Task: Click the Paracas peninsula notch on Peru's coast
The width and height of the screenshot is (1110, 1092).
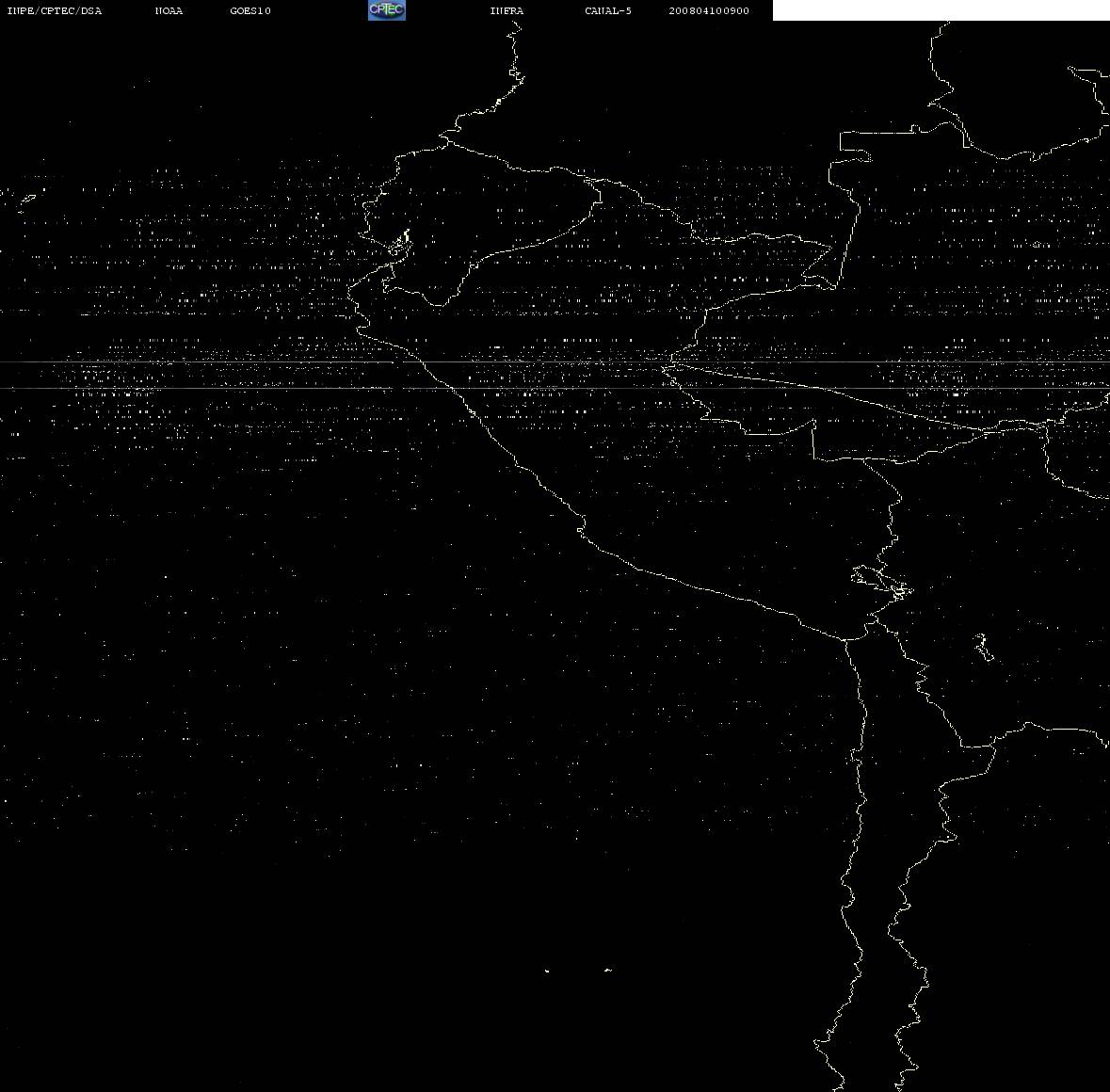Action: [581, 529]
